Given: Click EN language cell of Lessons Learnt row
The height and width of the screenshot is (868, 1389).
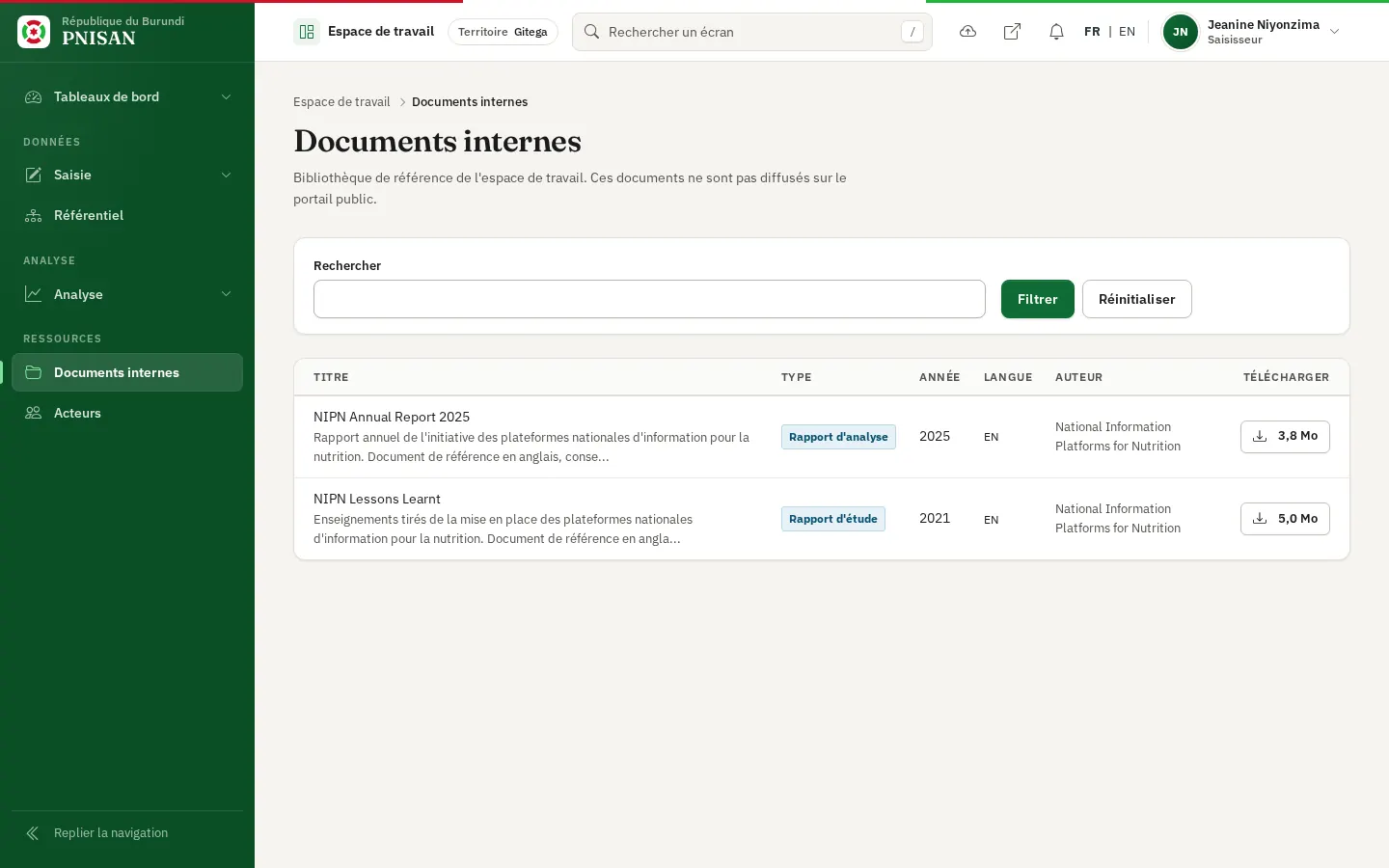Looking at the screenshot, I should point(992,520).
